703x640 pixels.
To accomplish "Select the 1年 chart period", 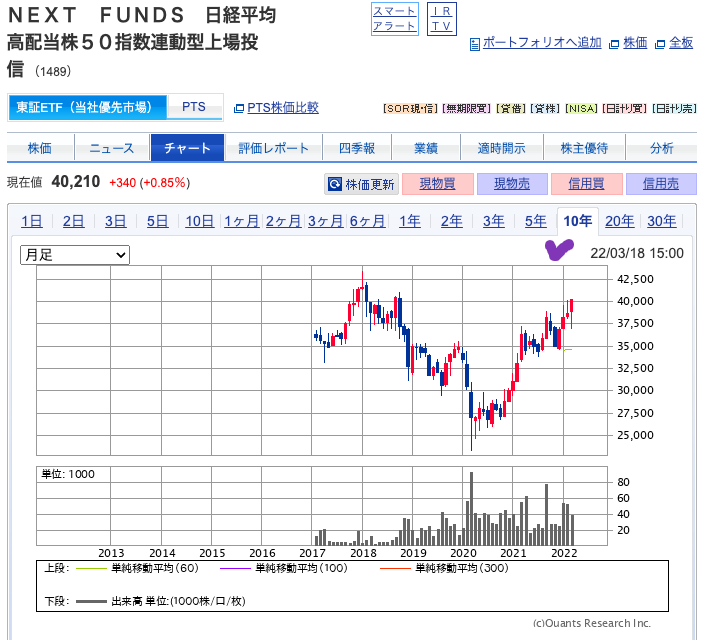I will pos(410,221).
